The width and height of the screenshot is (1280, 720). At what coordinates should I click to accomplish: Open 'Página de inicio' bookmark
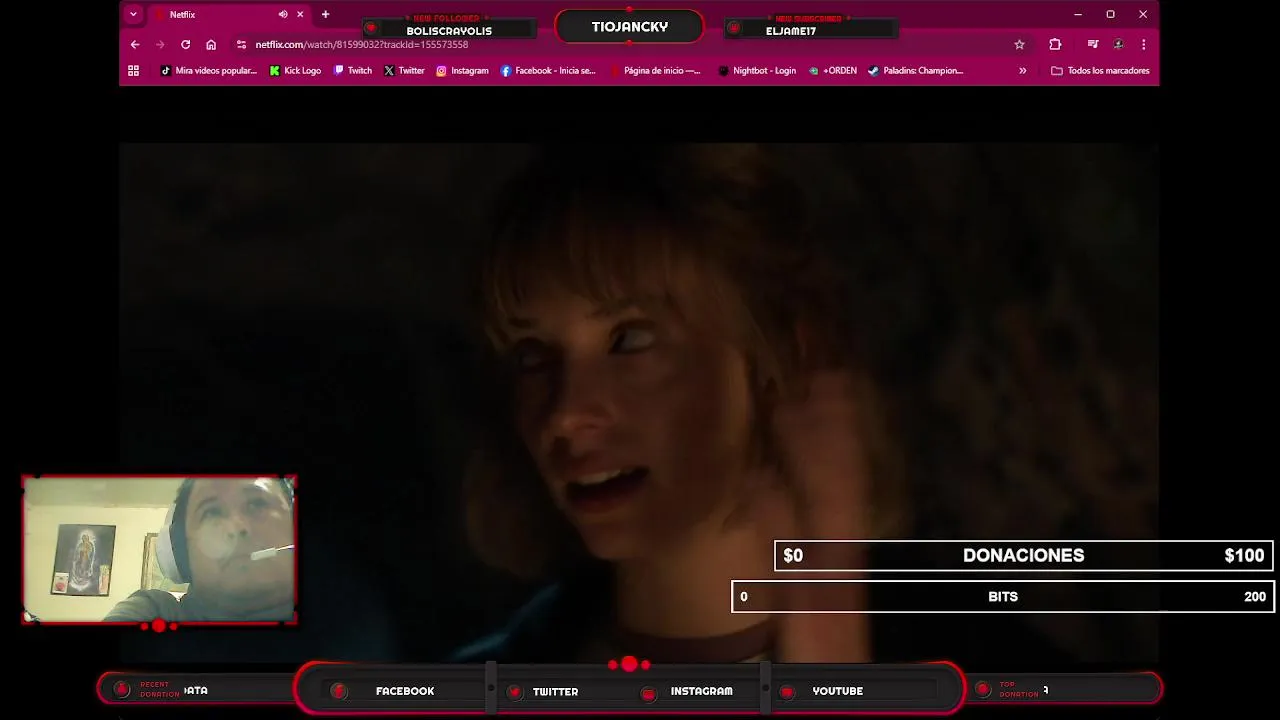tap(655, 70)
